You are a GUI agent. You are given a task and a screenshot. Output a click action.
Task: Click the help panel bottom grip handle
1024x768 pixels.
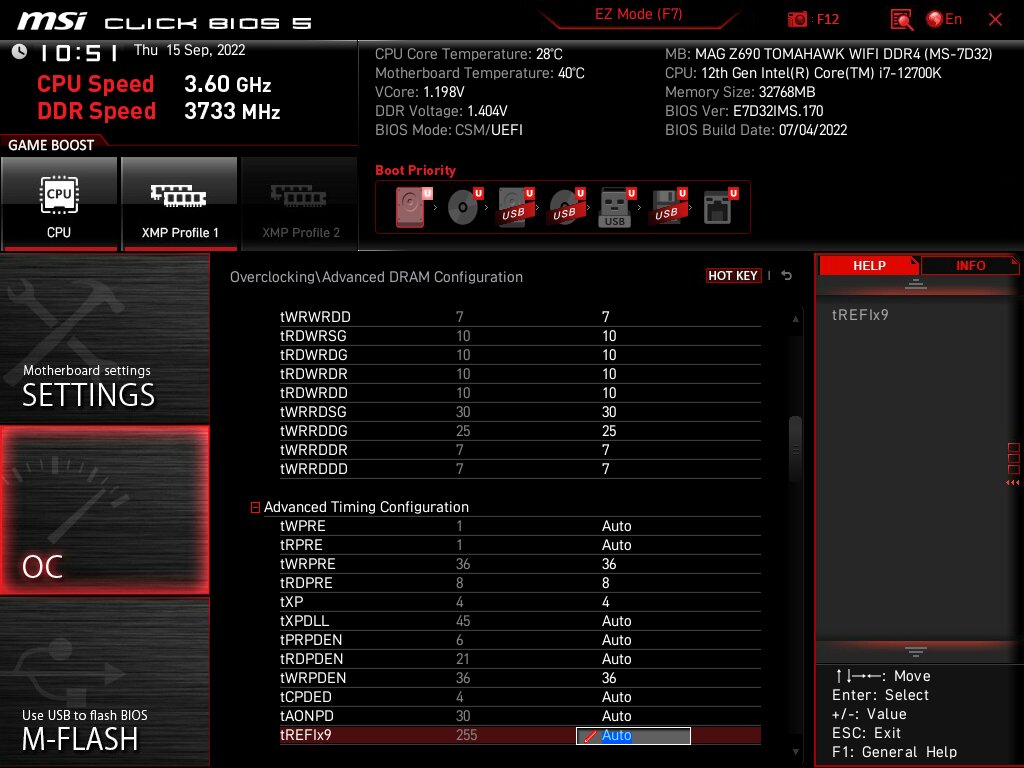coord(916,651)
